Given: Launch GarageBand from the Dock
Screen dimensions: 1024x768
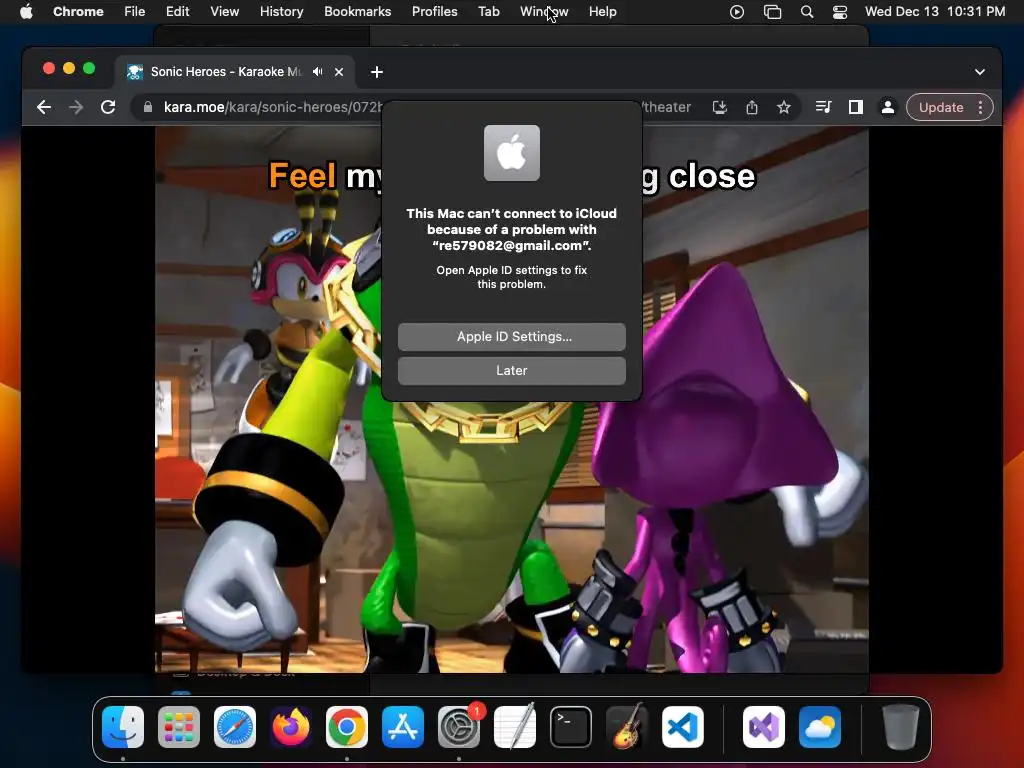Looking at the screenshot, I should 627,727.
